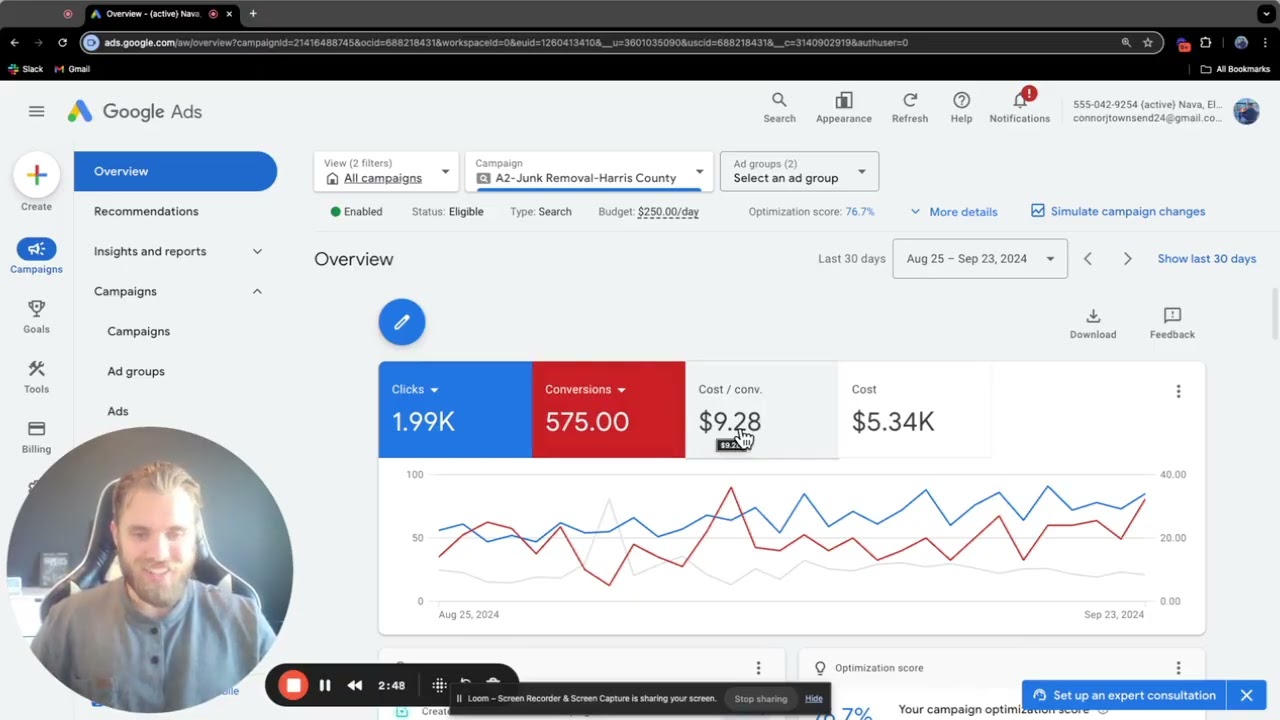Open Ad groups menu item
Viewport: 1280px width, 720px height.
pyautogui.click(x=136, y=371)
